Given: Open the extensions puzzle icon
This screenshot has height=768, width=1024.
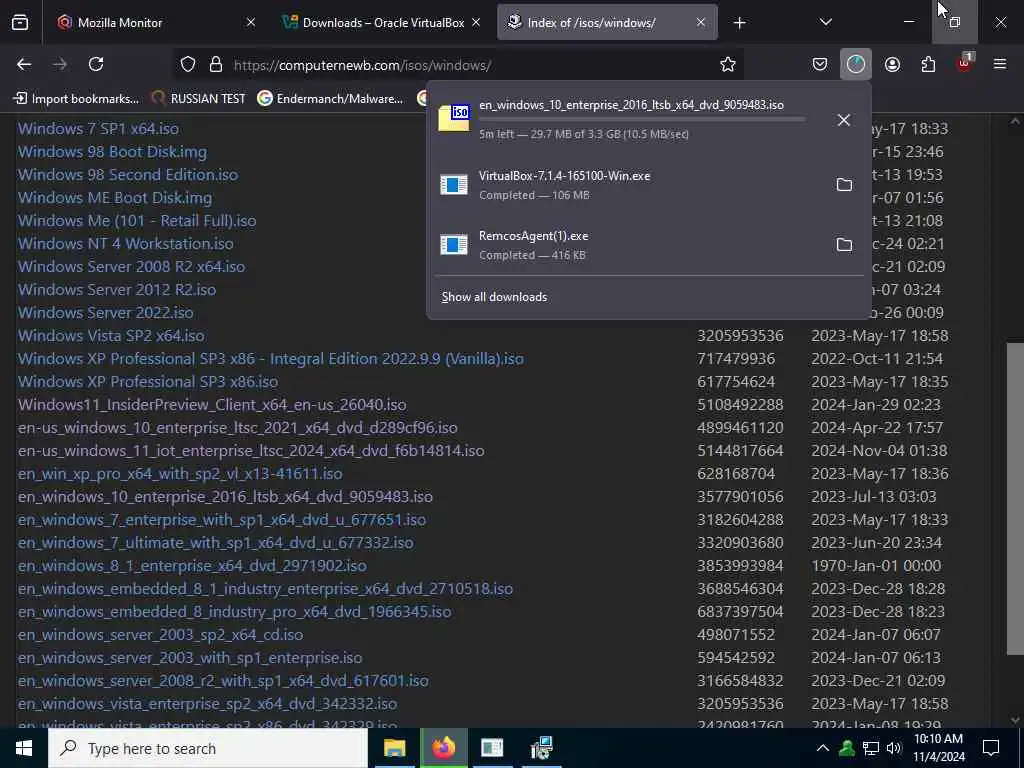Looking at the screenshot, I should [928, 64].
